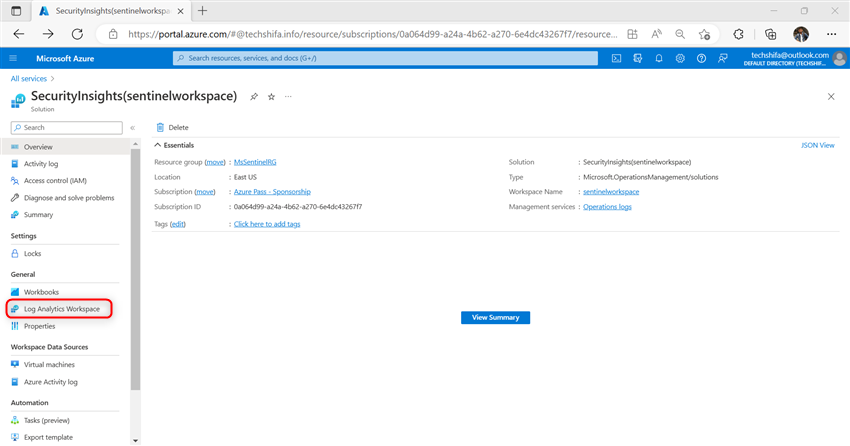Click the left menu Search field
Image resolution: width=850 pixels, height=446 pixels.
click(67, 128)
